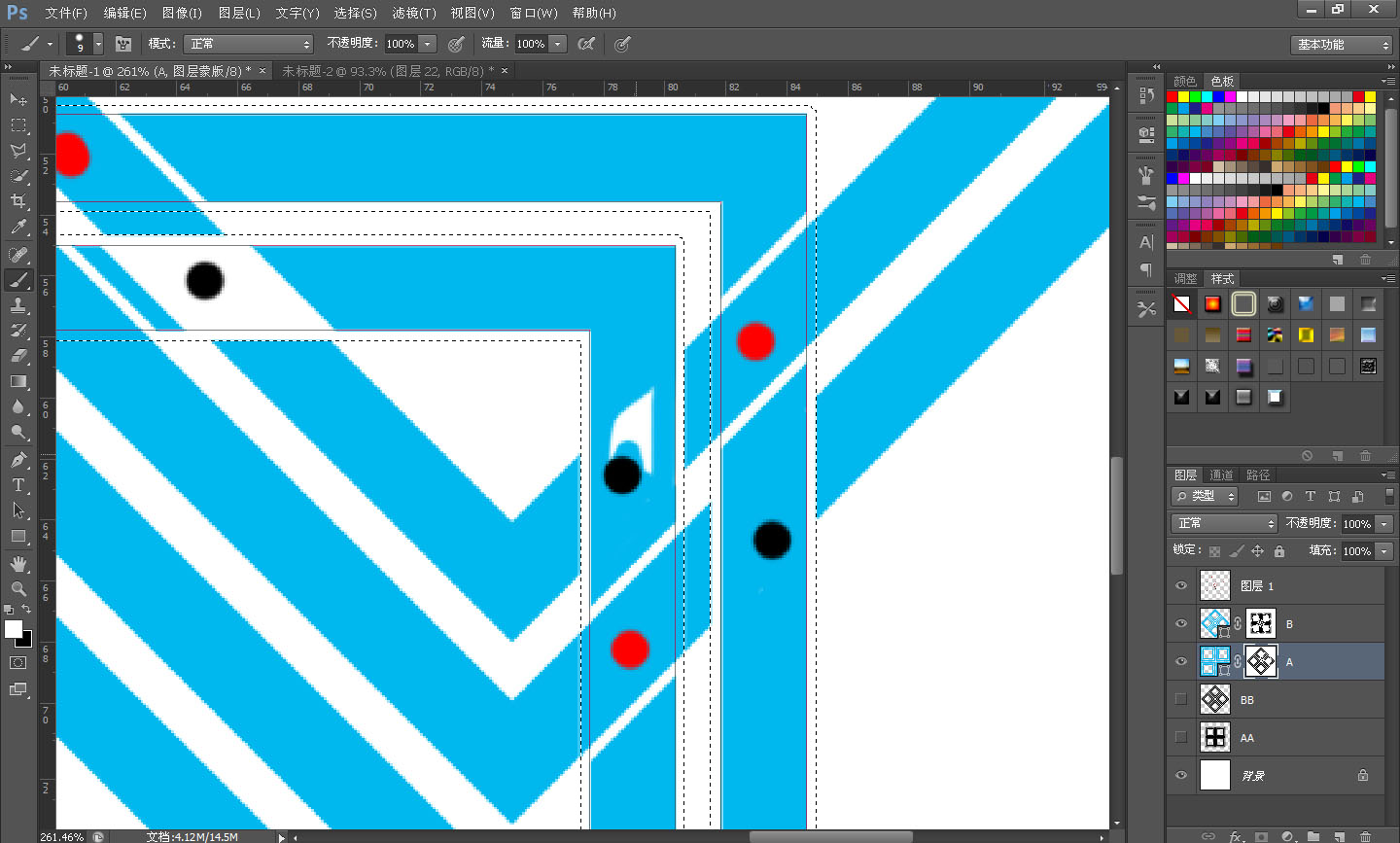Switch to the 未标题-2 document tab
1400x843 pixels.
[387, 71]
